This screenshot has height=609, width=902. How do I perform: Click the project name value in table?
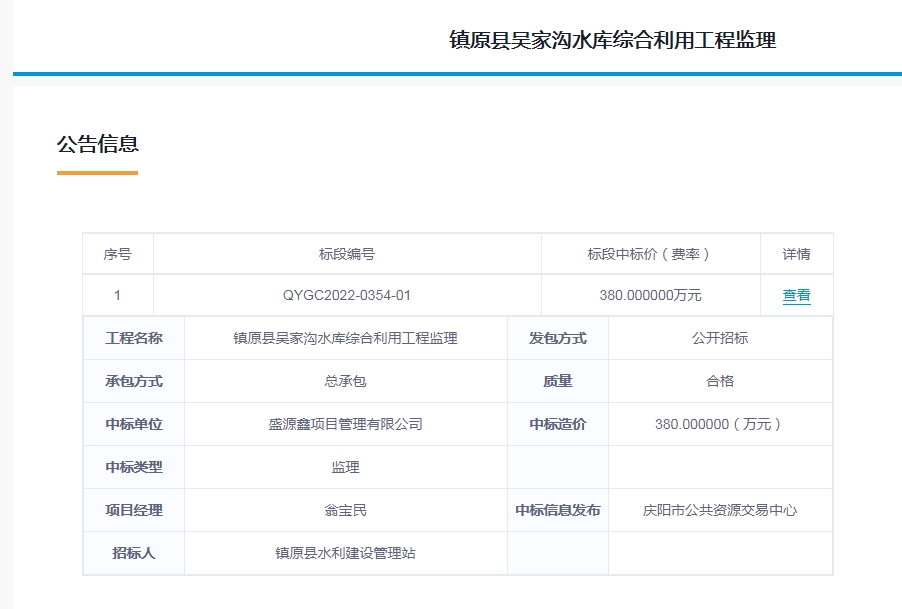click(345, 338)
